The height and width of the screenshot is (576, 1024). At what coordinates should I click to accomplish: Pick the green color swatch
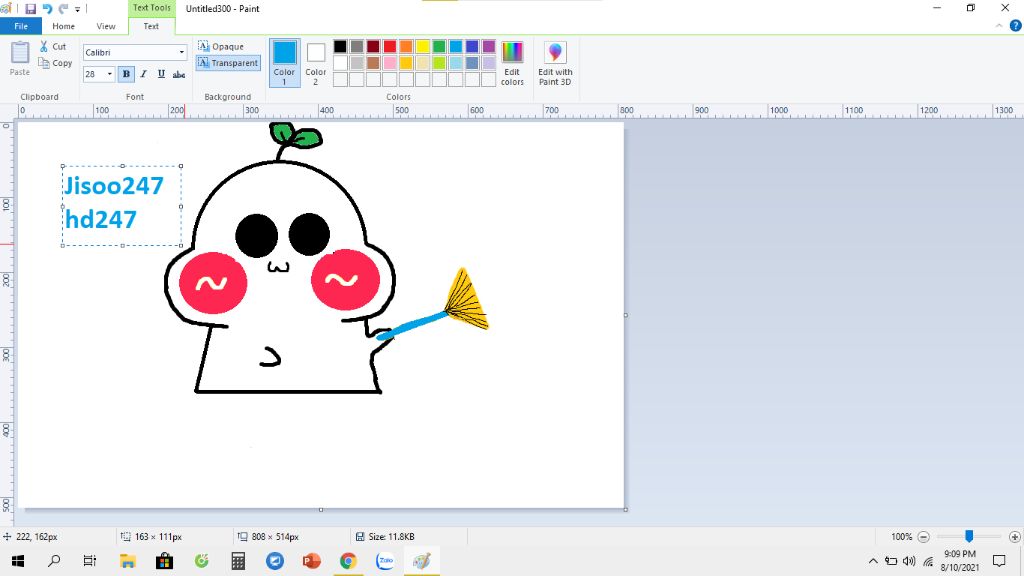pyautogui.click(x=439, y=46)
